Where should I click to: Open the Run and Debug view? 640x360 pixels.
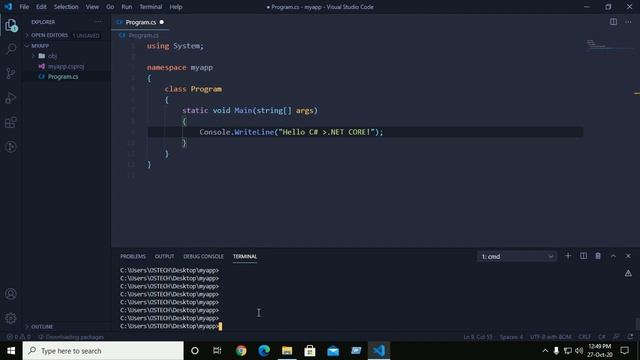11,98
